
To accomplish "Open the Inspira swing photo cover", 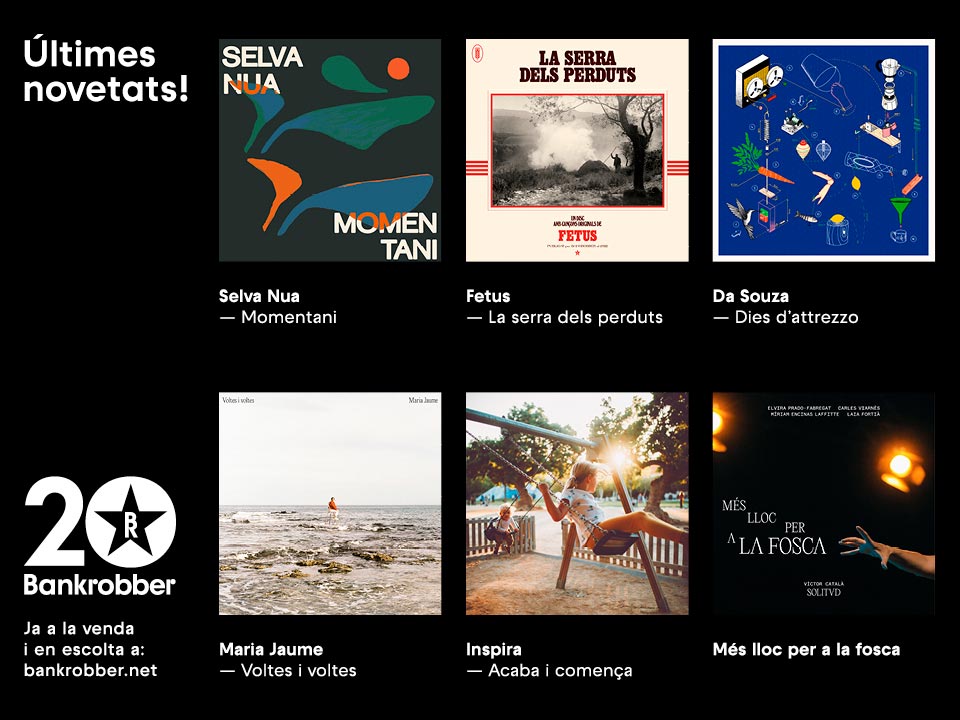I will pyautogui.click(x=577, y=503).
